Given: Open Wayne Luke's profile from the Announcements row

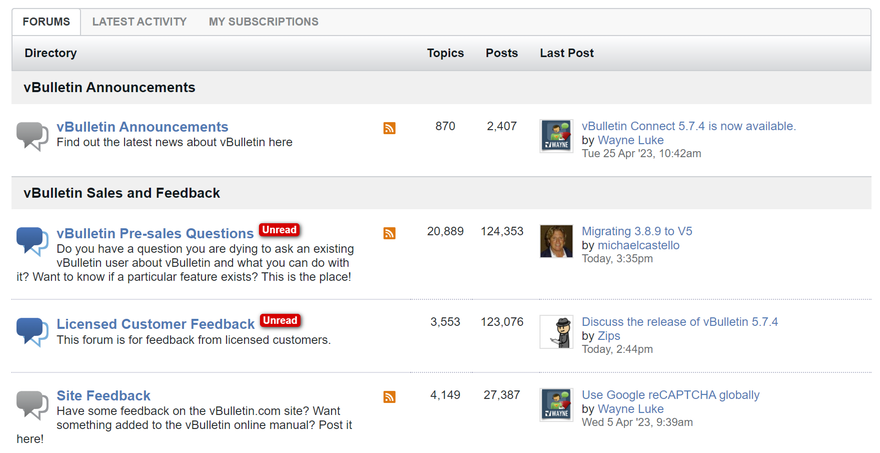Looking at the screenshot, I should click(630, 140).
